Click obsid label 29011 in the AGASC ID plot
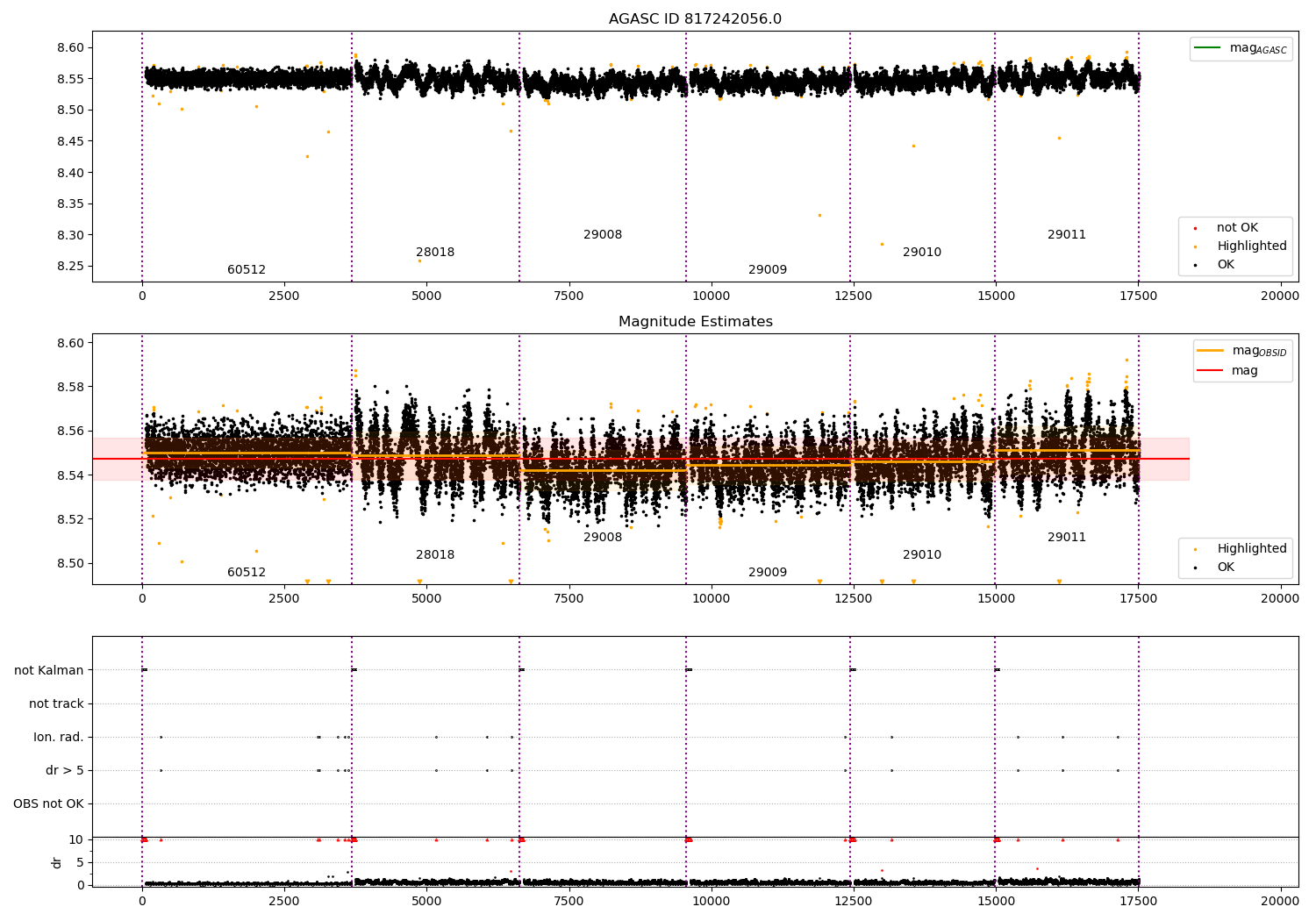The image size is (1316, 921). [x=1067, y=235]
